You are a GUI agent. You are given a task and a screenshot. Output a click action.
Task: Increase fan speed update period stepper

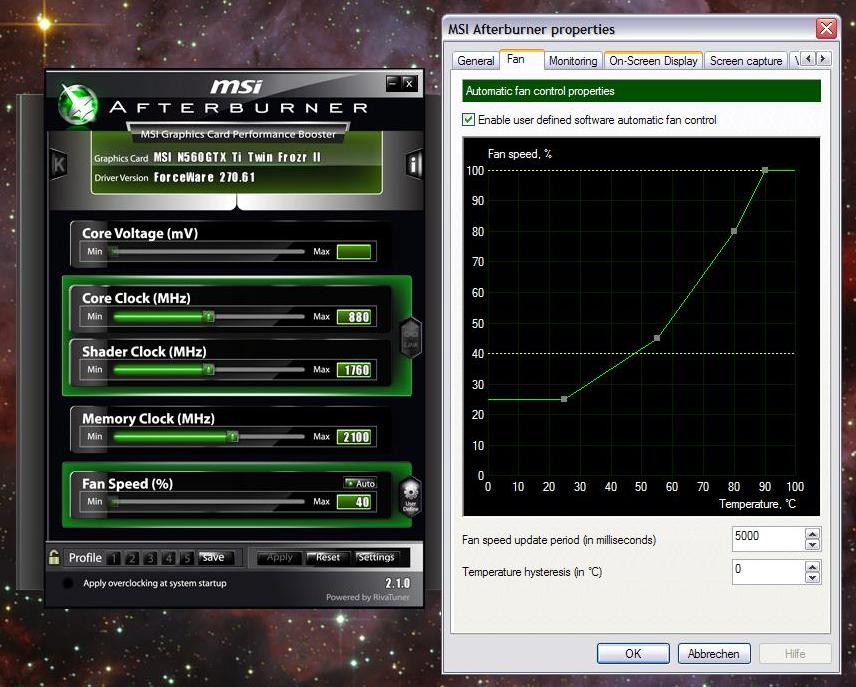point(812,534)
